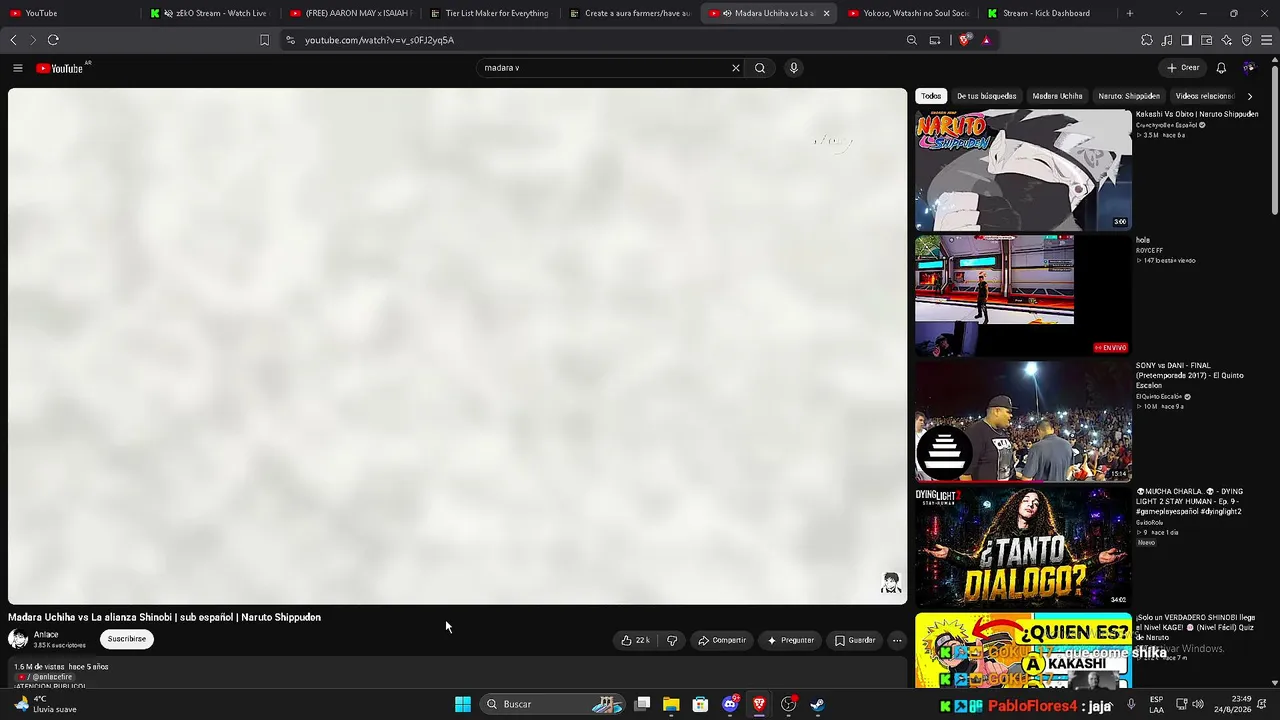Show more filter chips with arrow

(1250, 96)
